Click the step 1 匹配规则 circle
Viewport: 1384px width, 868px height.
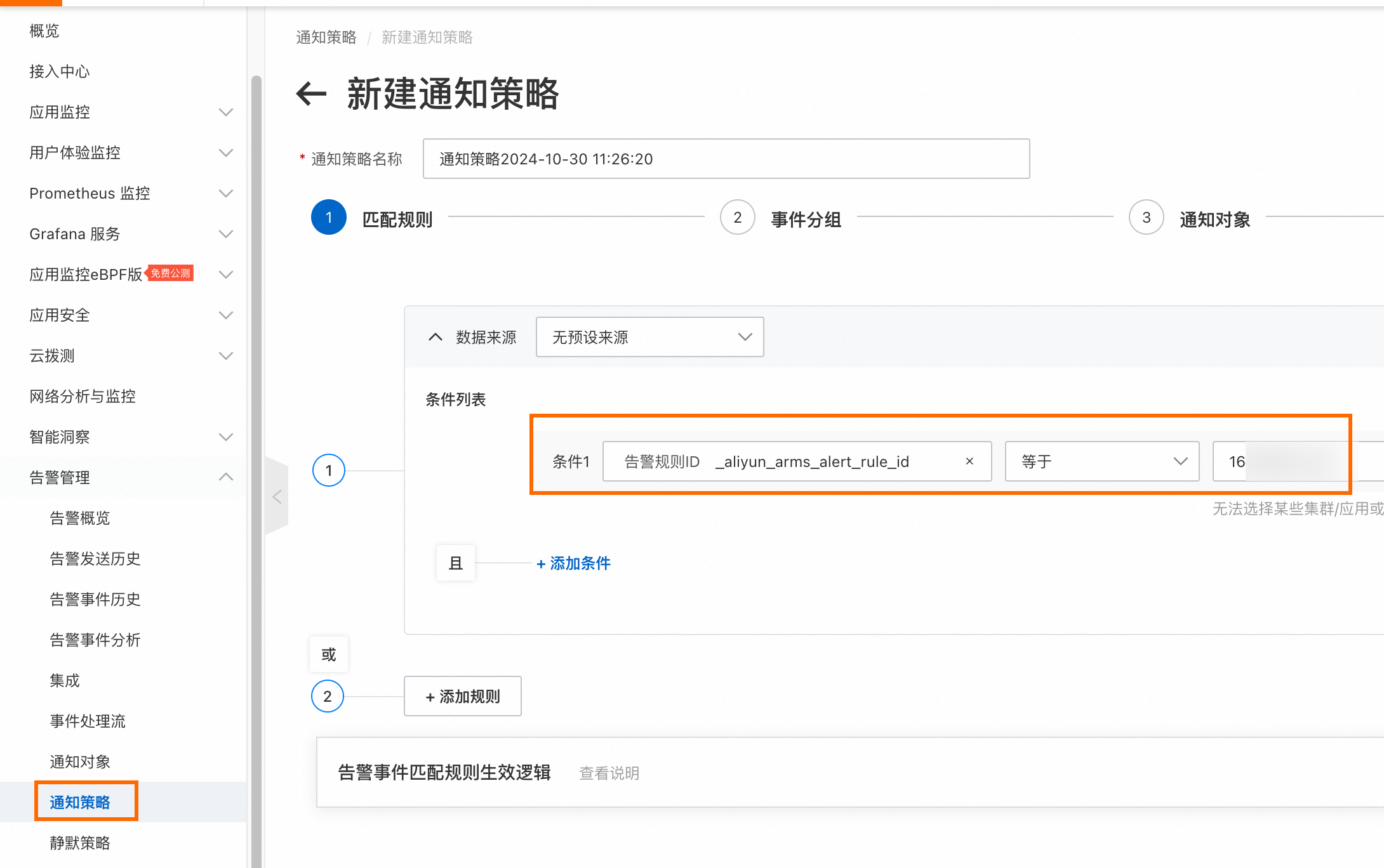click(329, 218)
